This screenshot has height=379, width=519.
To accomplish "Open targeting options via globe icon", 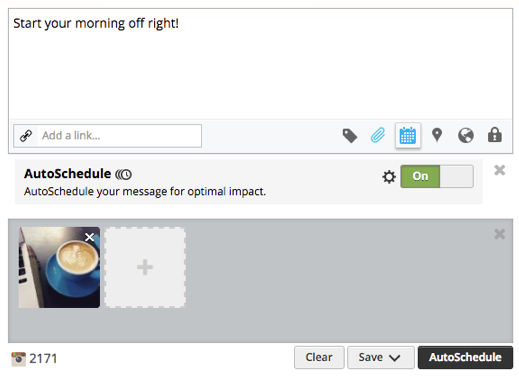I will (466, 135).
